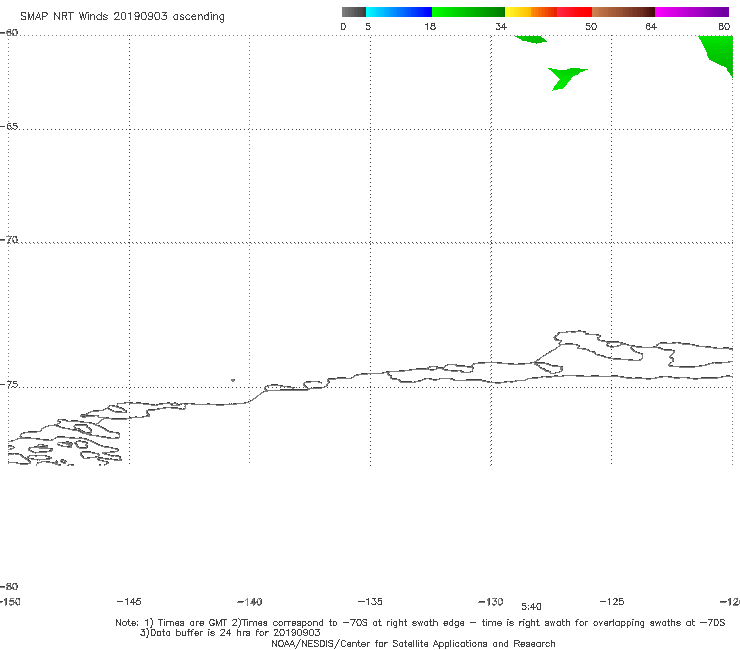Image resolution: width=740 pixels, height=650 pixels.
Task: Click the color bar label "64"
Action: 651,27
